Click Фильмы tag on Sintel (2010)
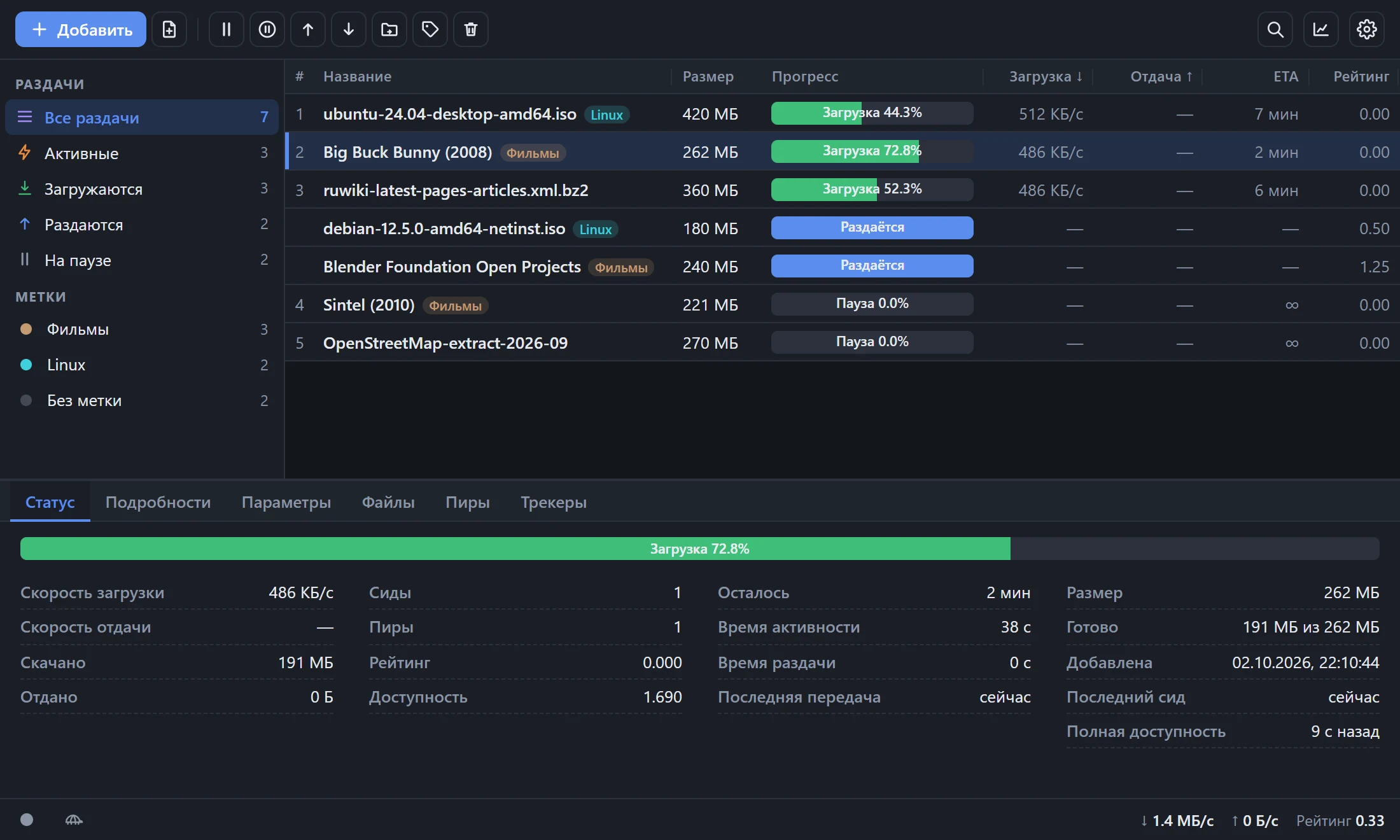The image size is (1400, 840). pos(456,305)
